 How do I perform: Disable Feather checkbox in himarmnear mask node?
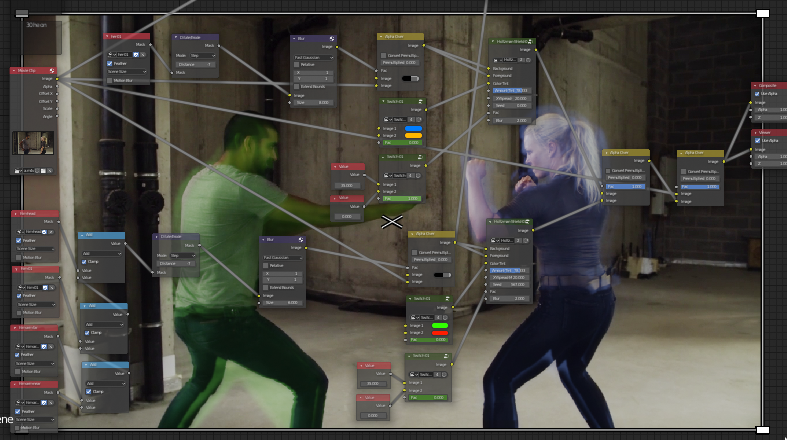[x=18, y=411]
